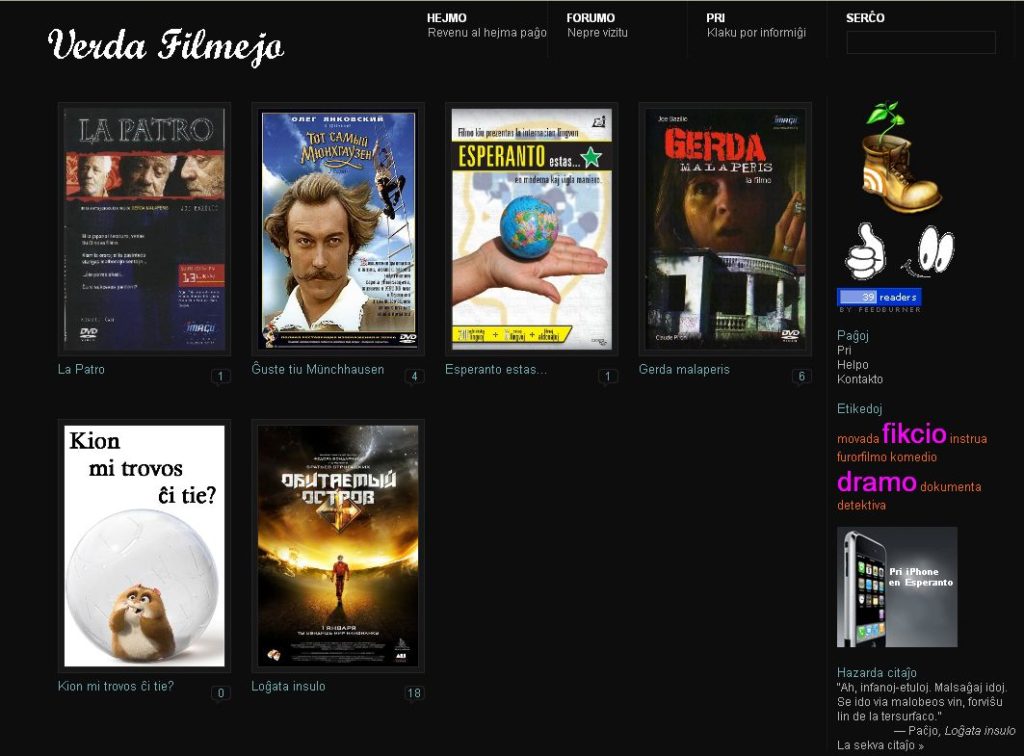The image size is (1024, 756).
Task: Click the Verda Filmejo site logo
Action: click(x=165, y=46)
